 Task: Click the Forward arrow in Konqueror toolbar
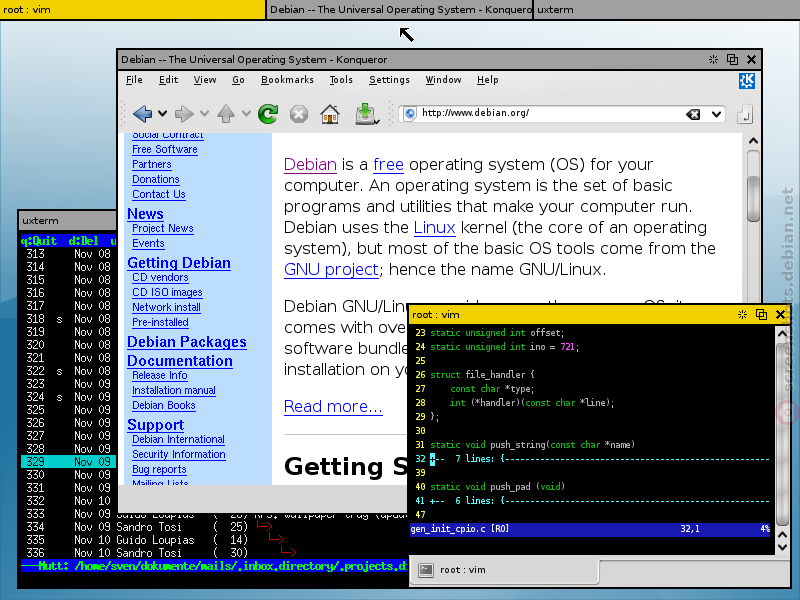pos(184,113)
